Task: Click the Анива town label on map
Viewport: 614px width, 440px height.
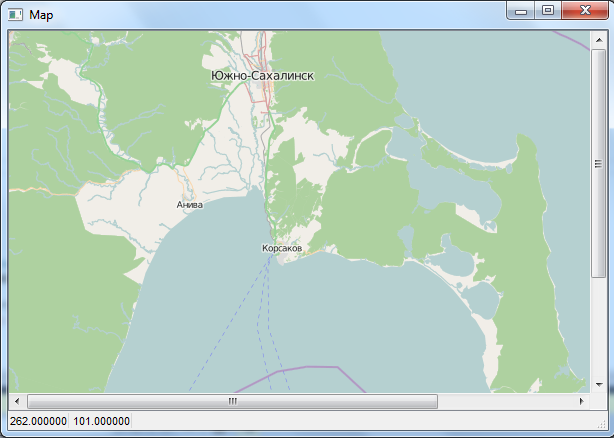Action: click(189, 205)
